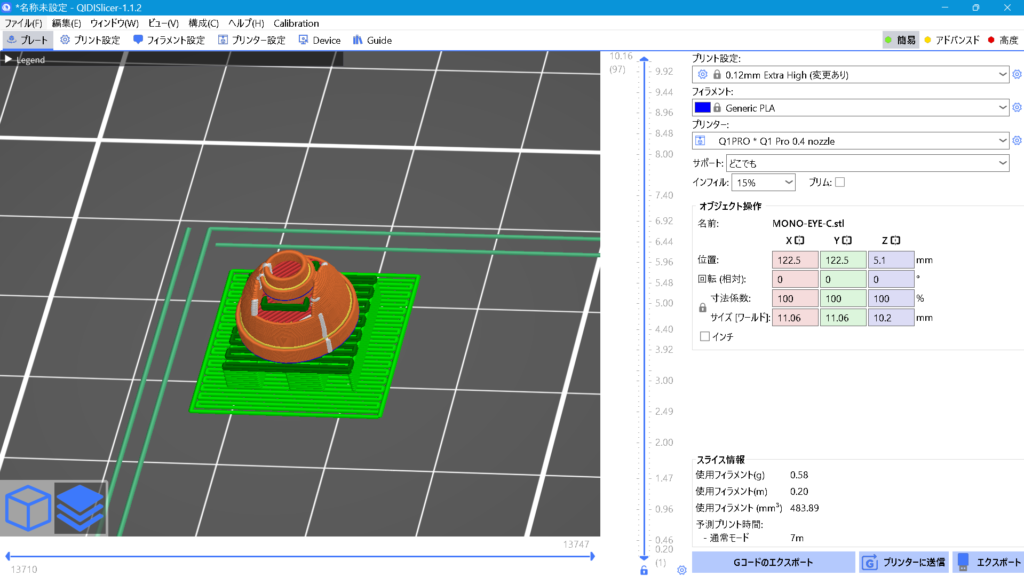Switch to the フィラメント設定 tab
The image size is (1024, 576).
pyautogui.click(x=168, y=41)
